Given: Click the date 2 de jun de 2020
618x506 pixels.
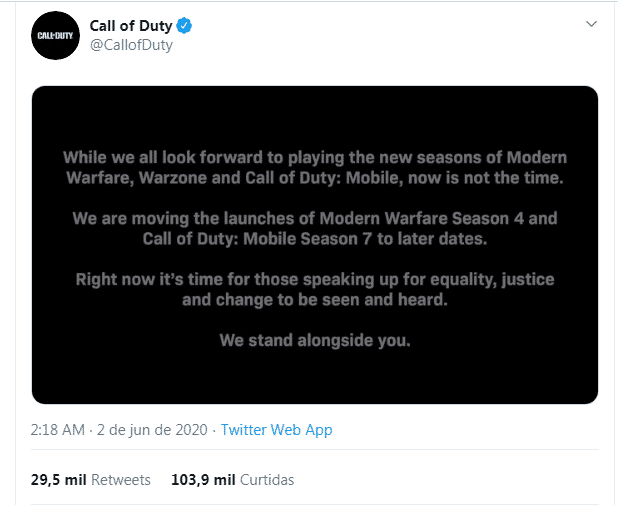Looking at the screenshot, I should click(x=153, y=430).
